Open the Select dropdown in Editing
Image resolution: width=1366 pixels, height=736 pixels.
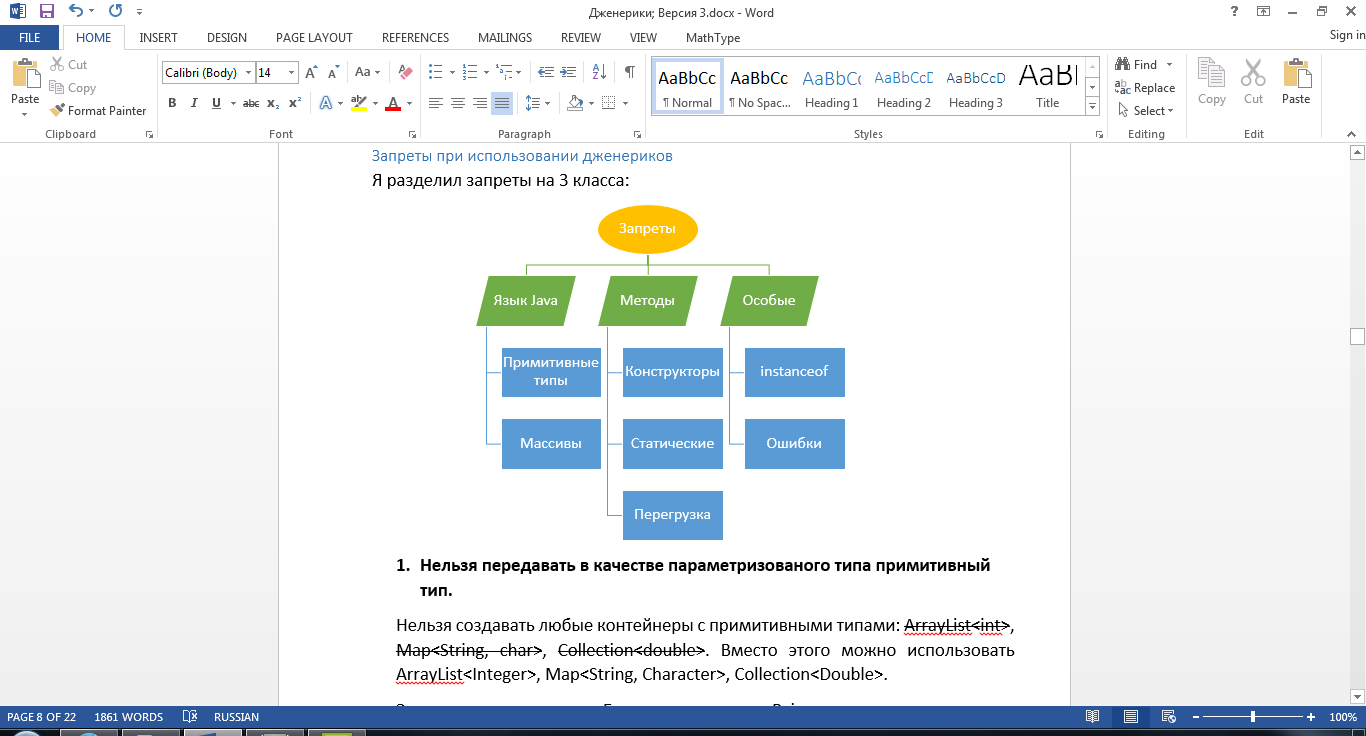click(1146, 111)
